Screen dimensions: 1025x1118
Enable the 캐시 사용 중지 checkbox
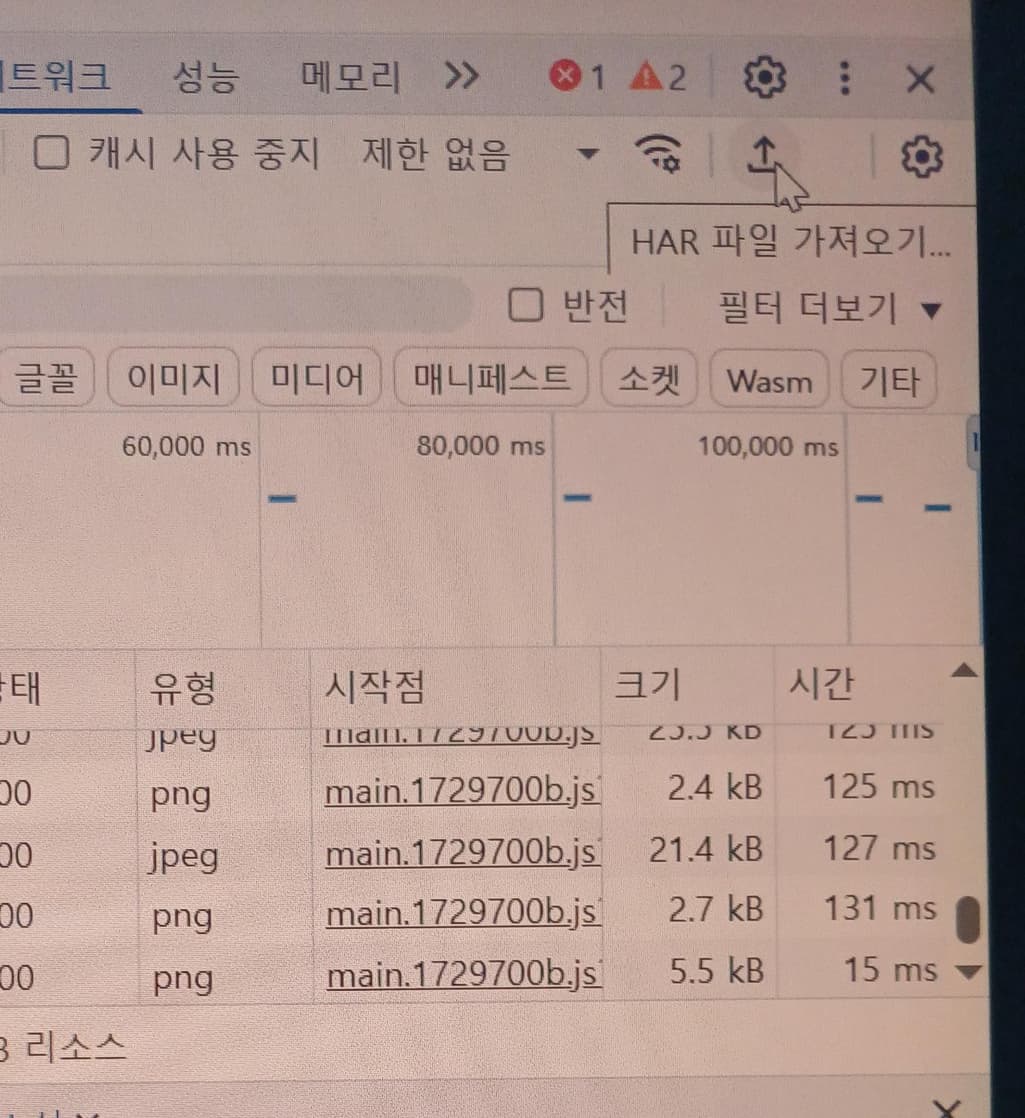click(51, 154)
